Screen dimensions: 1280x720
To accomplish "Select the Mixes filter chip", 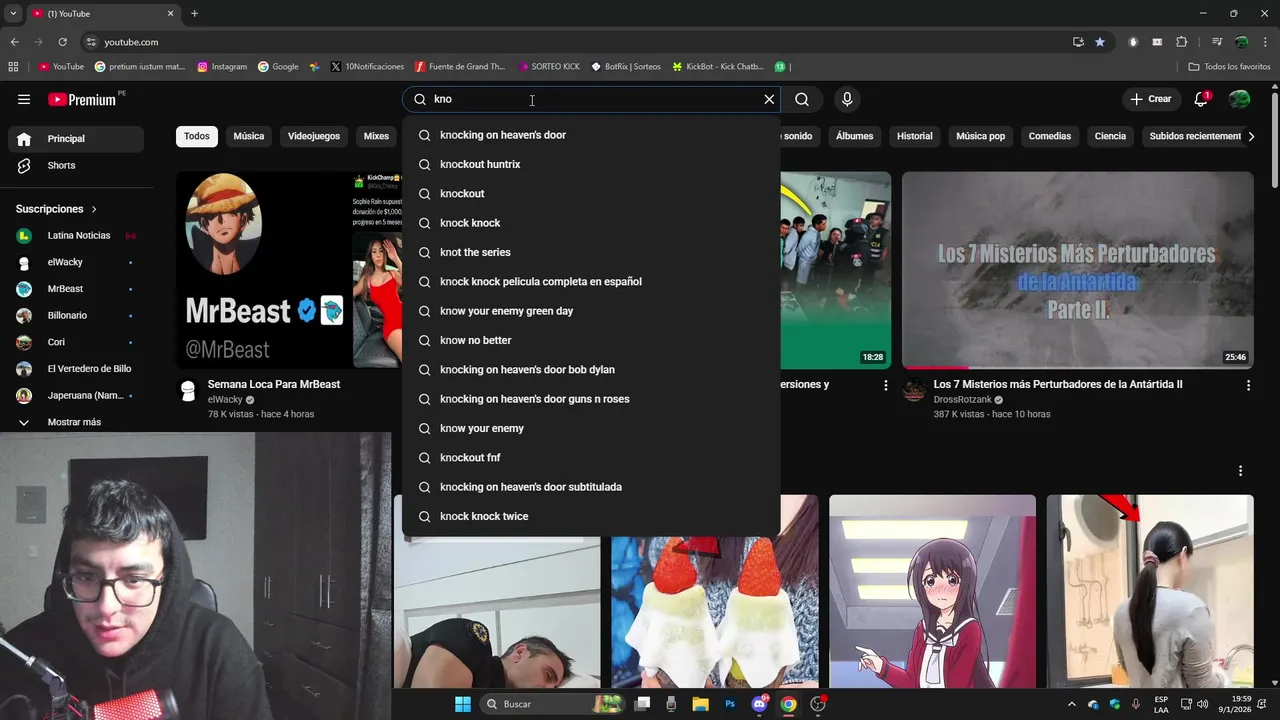I will coord(376,136).
